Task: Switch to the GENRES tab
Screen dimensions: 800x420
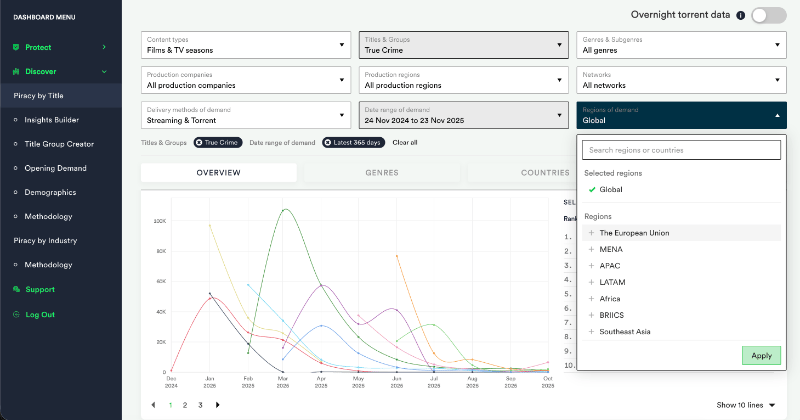Action: (382, 172)
